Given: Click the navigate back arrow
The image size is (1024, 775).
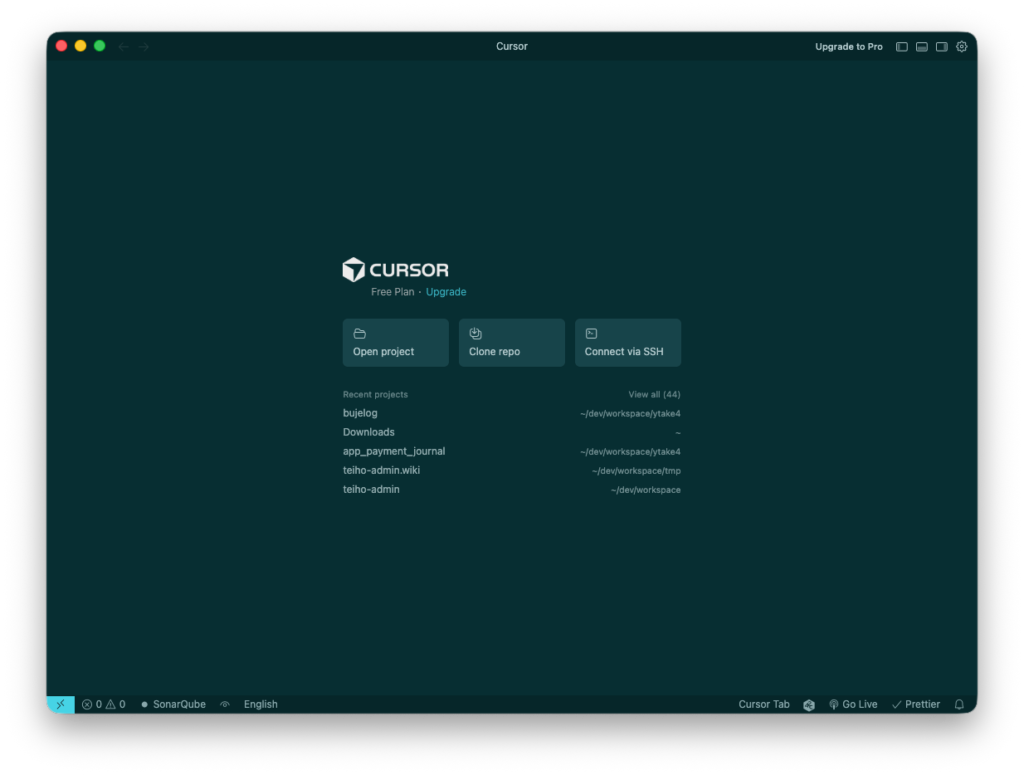Looking at the screenshot, I should pos(124,47).
